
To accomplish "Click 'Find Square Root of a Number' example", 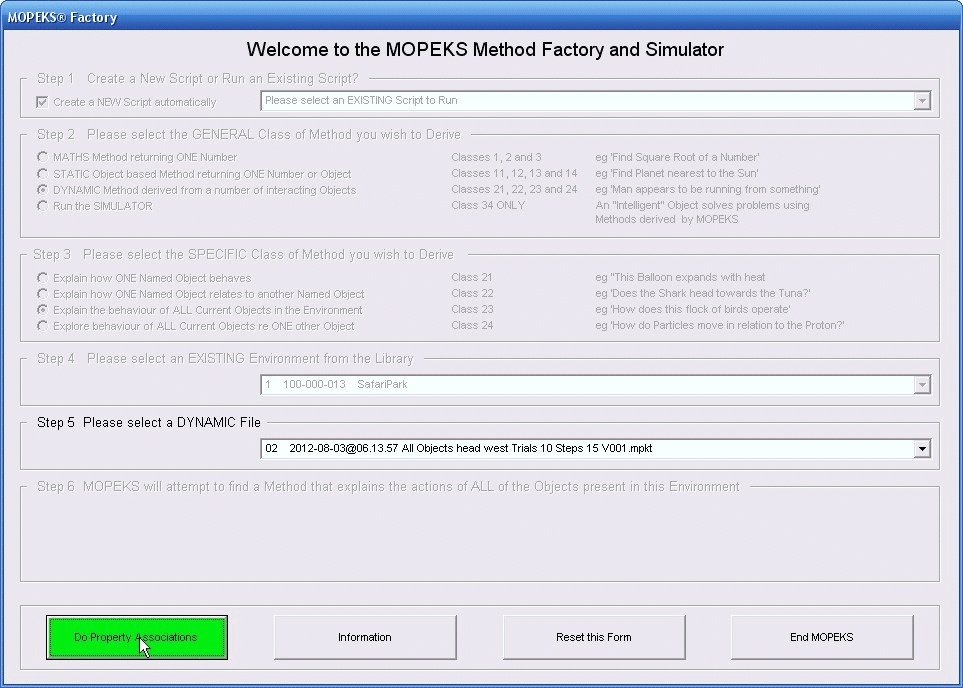I will (677, 157).
